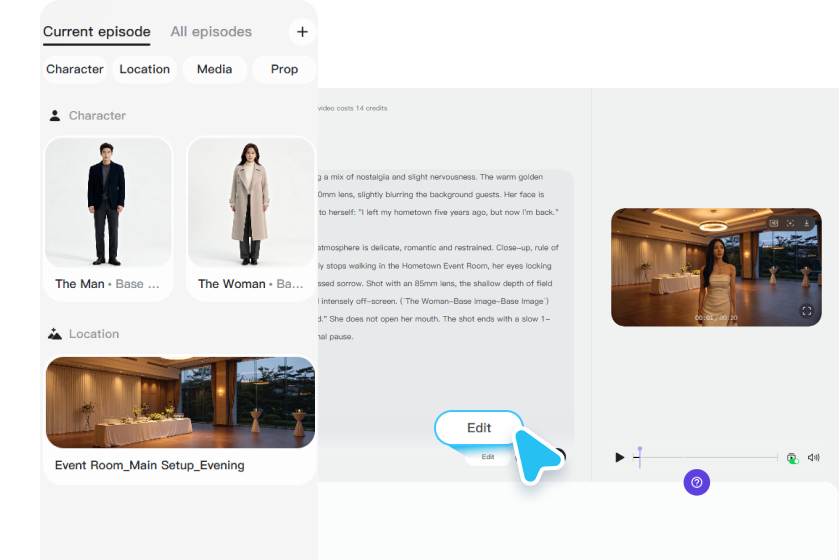Screen dimensions: 840x560
Task: Click the "The Woman • Ba..." label
Action: (x=251, y=284)
